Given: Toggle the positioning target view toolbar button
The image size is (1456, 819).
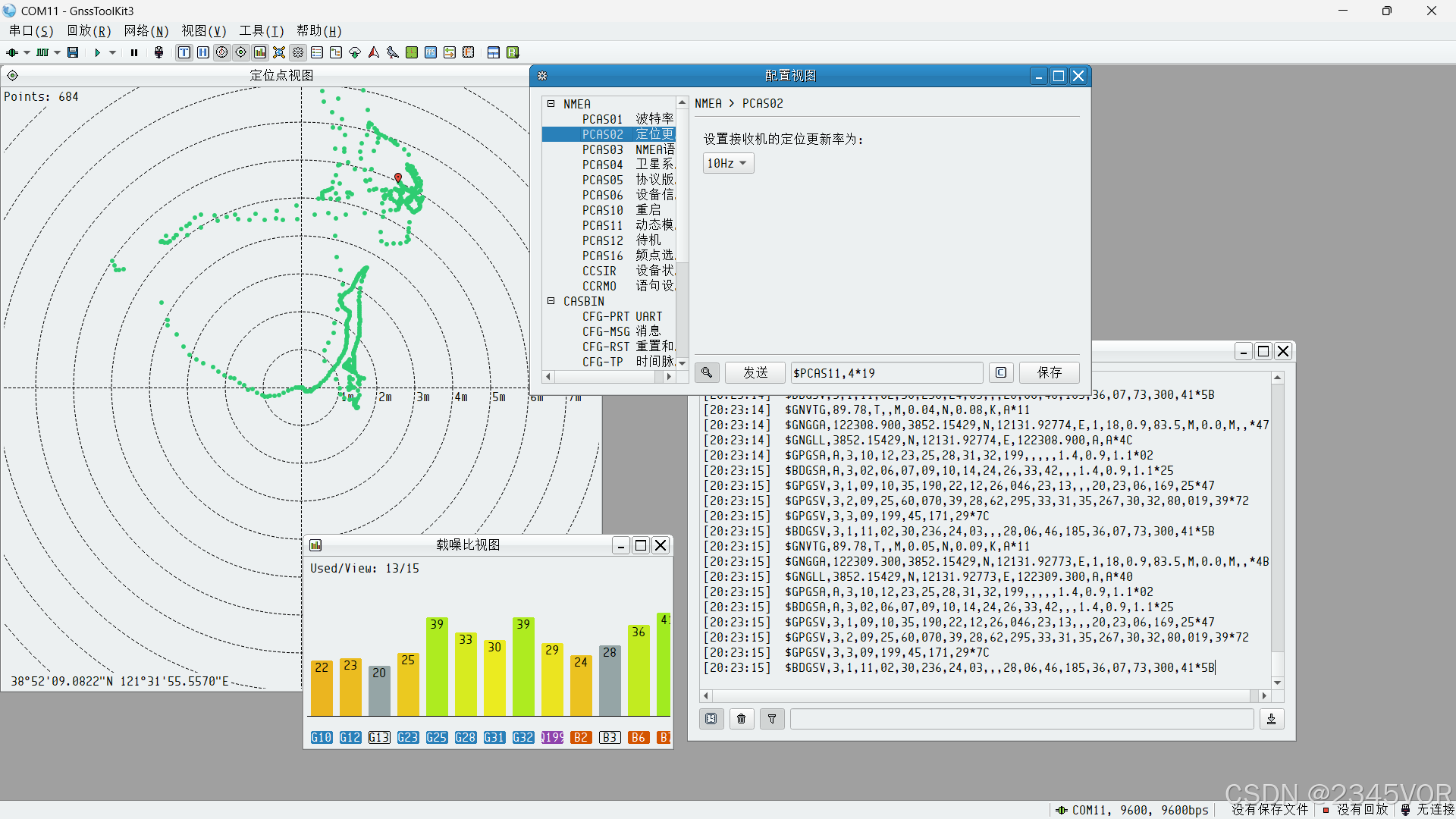Looking at the screenshot, I should coord(241,52).
